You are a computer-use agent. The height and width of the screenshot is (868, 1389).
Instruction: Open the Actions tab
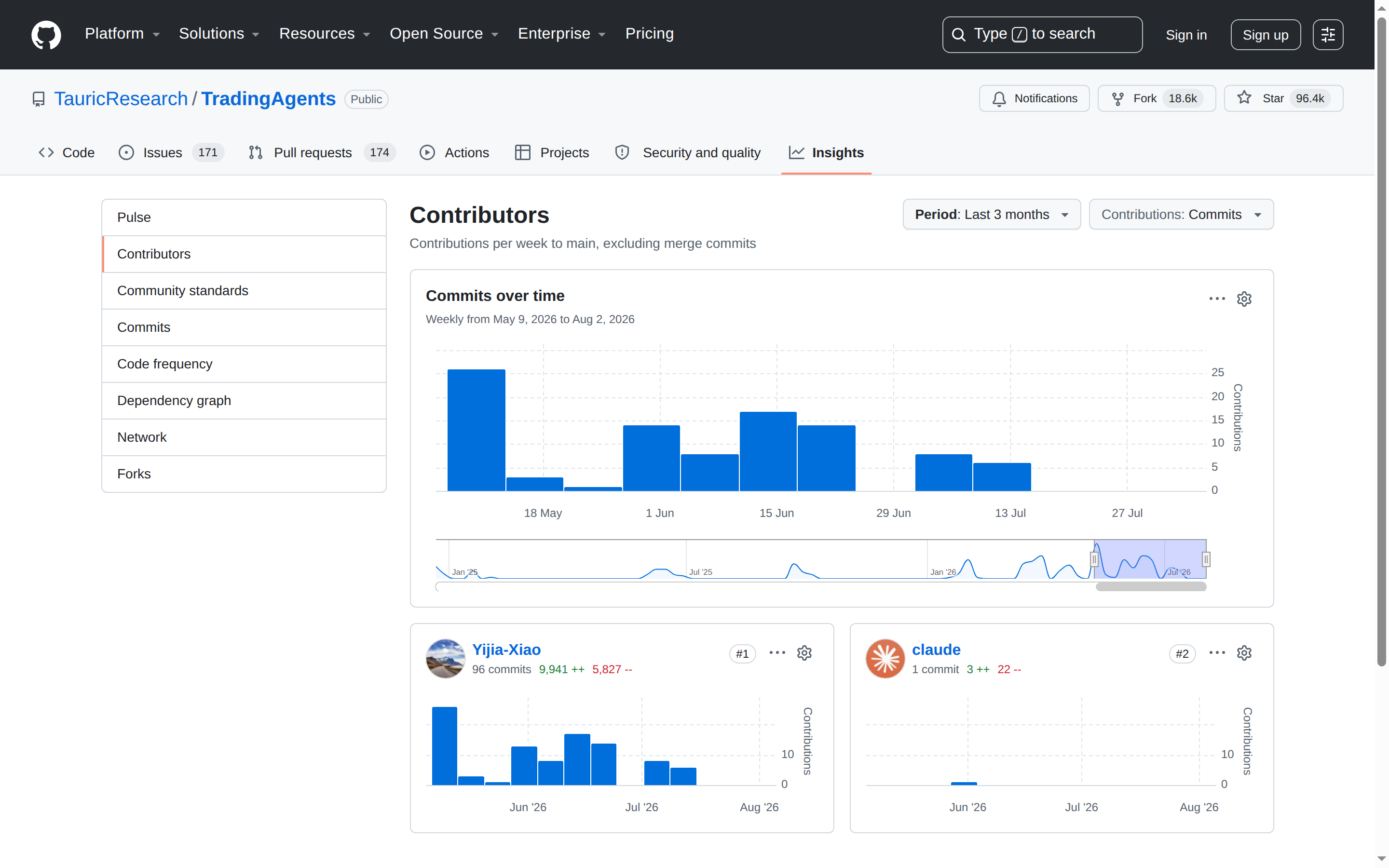(455, 153)
